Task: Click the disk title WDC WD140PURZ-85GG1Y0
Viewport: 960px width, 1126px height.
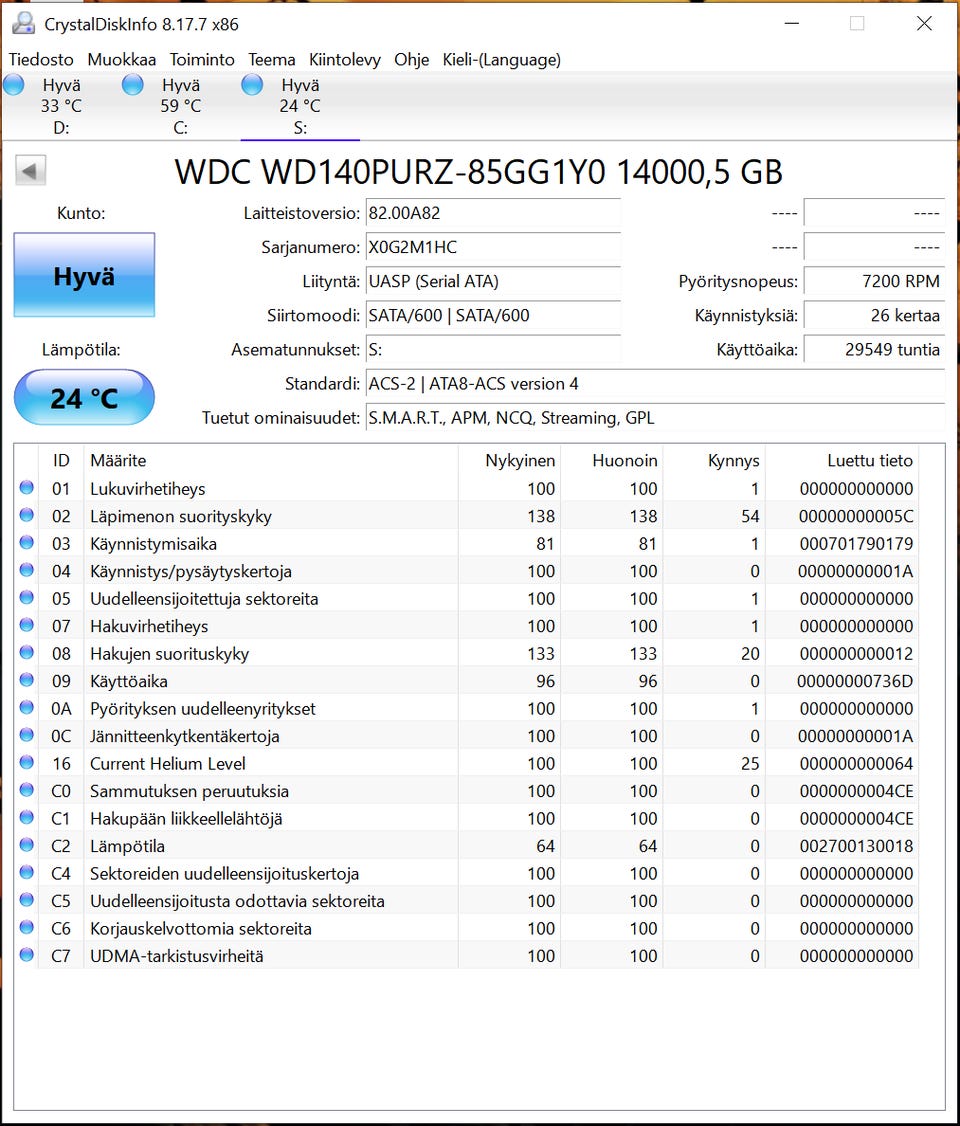Action: tap(390, 172)
